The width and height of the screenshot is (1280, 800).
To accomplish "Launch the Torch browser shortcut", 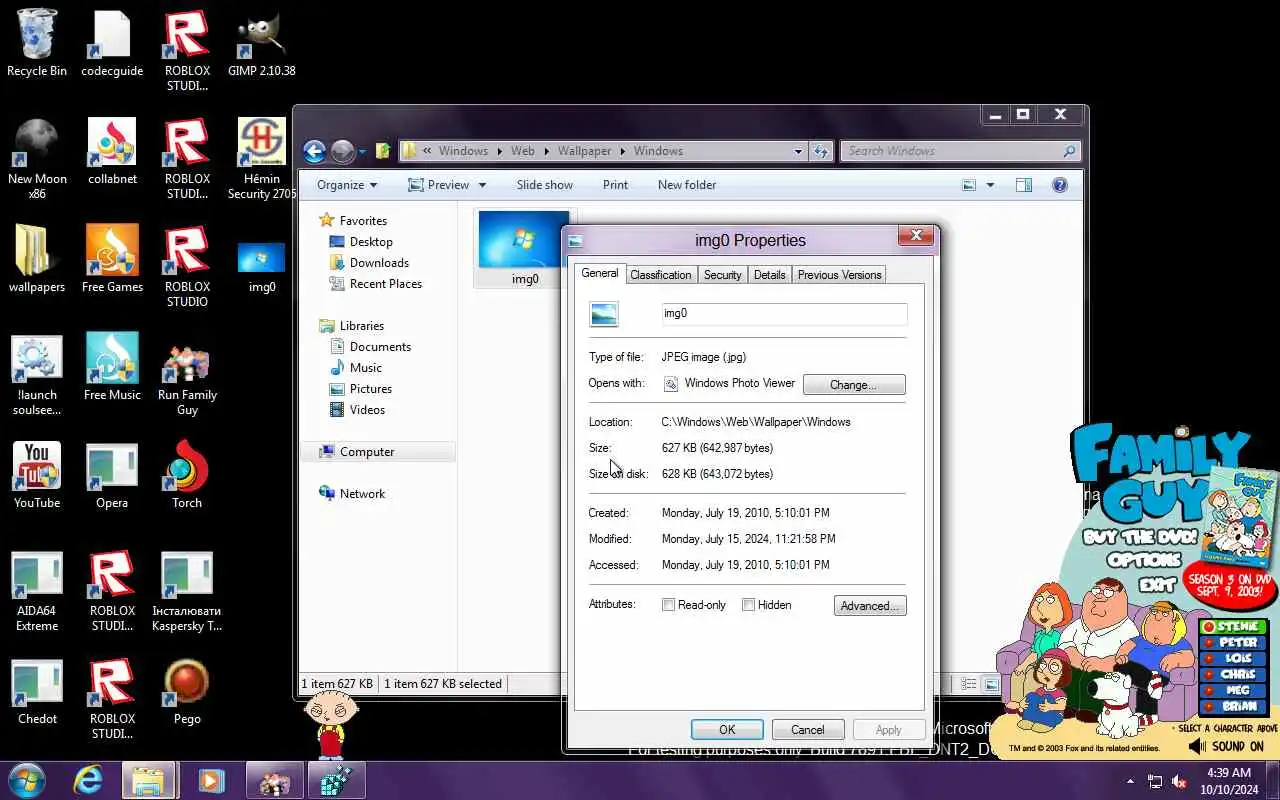I will [x=187, y=475].
